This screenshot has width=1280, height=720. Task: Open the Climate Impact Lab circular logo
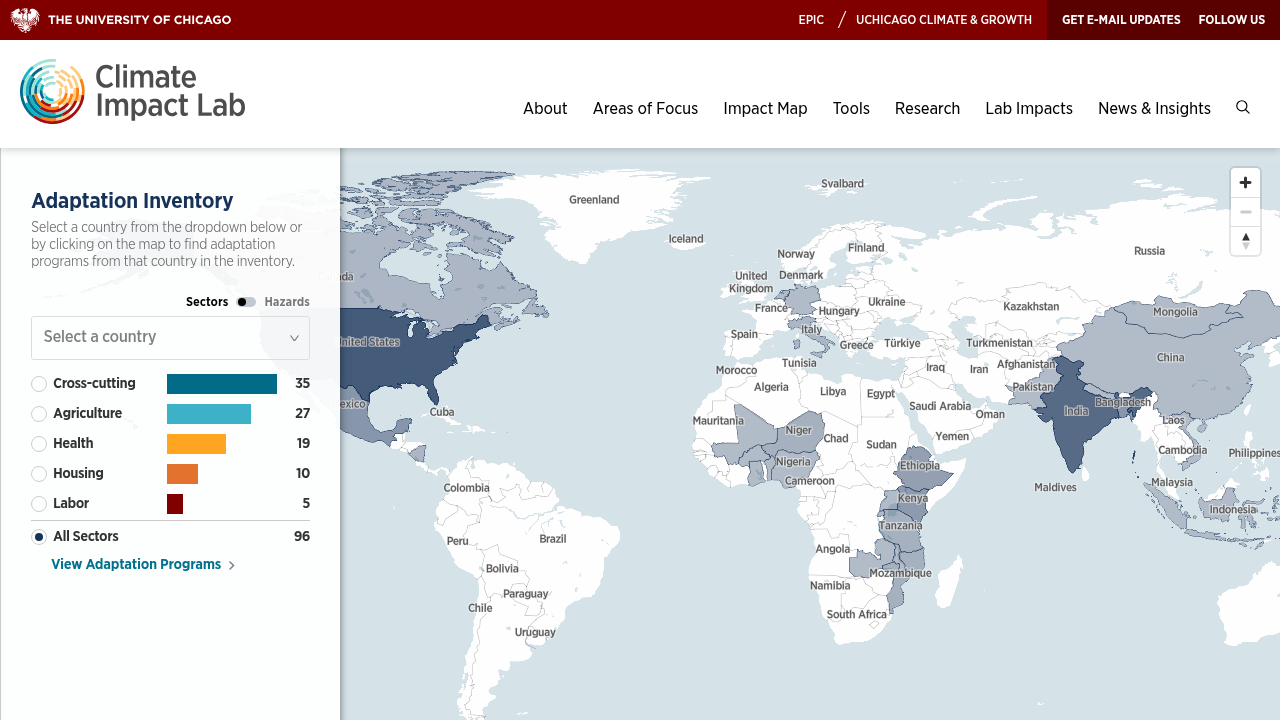click(52, 91)
